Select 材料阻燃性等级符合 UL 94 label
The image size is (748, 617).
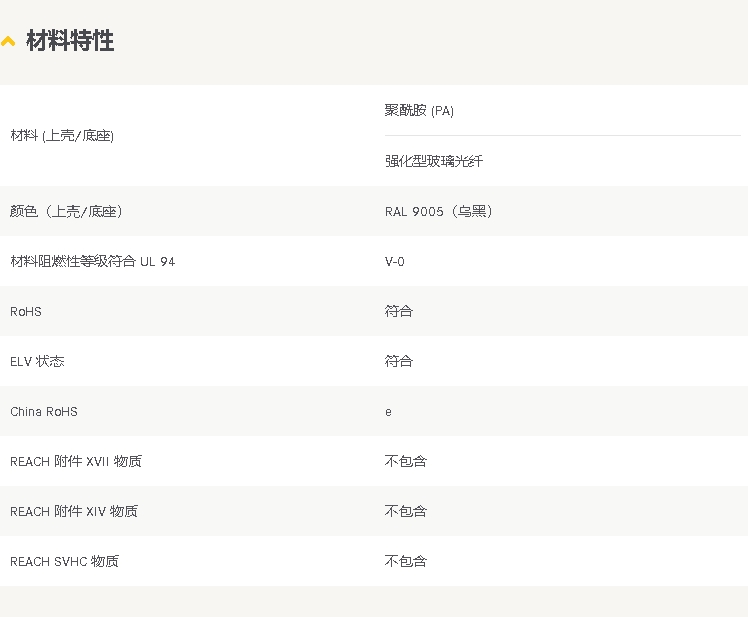click(93, 261)
